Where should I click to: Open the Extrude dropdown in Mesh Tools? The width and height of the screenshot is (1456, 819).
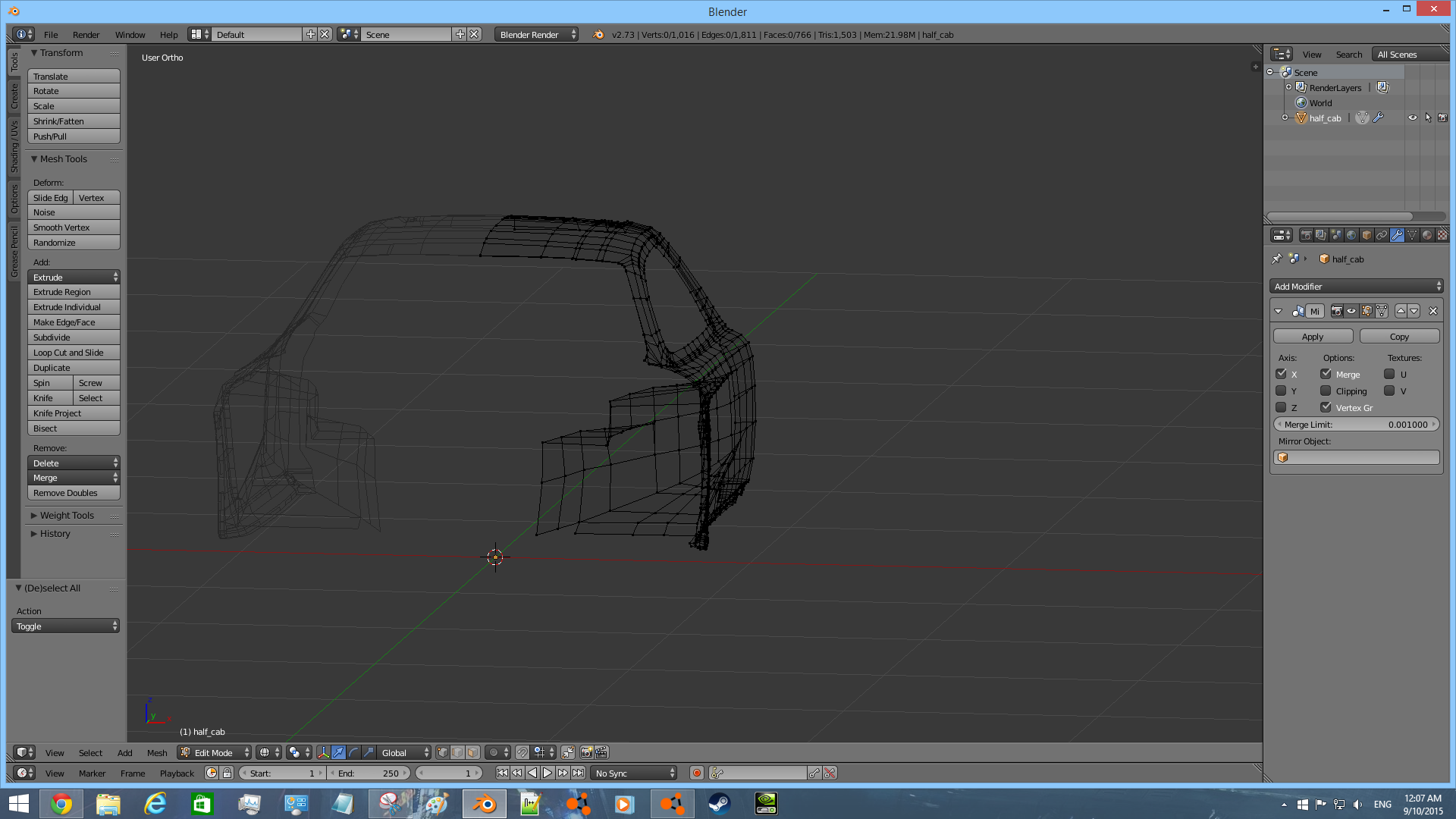tap(74, 277)
